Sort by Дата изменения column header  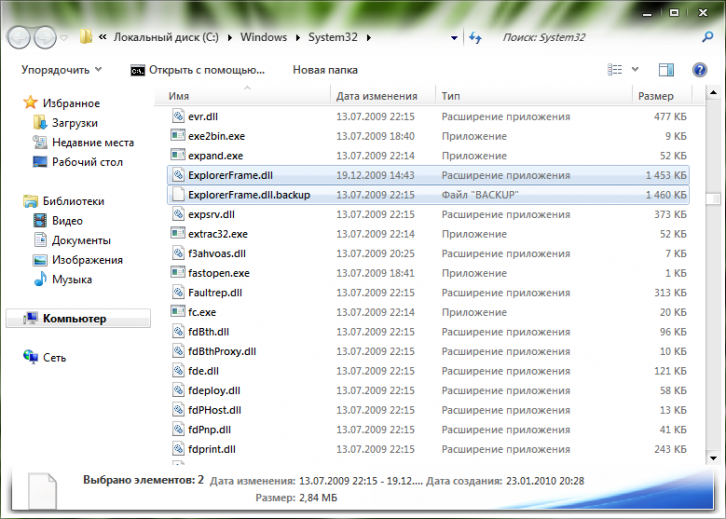click(x=377, y=96)
